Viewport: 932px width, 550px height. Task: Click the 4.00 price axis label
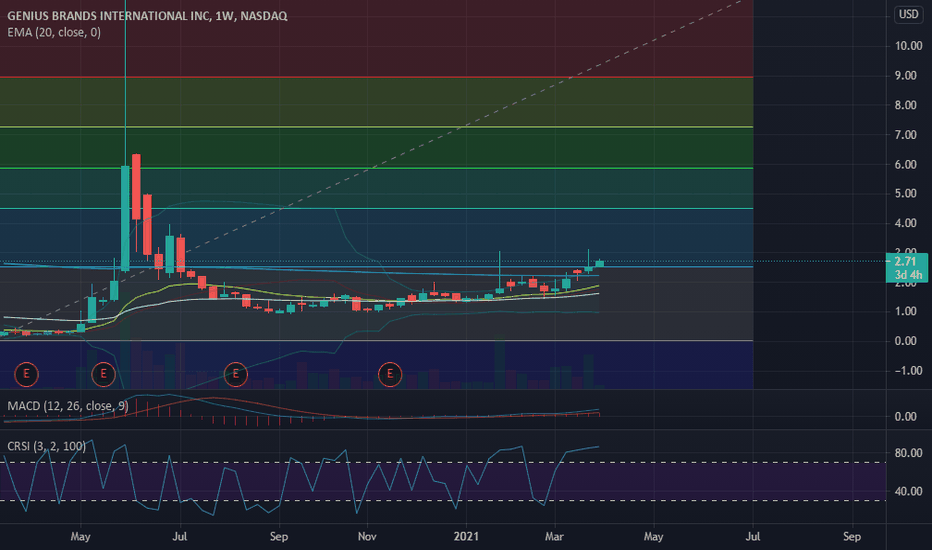(x=906, y=224)
